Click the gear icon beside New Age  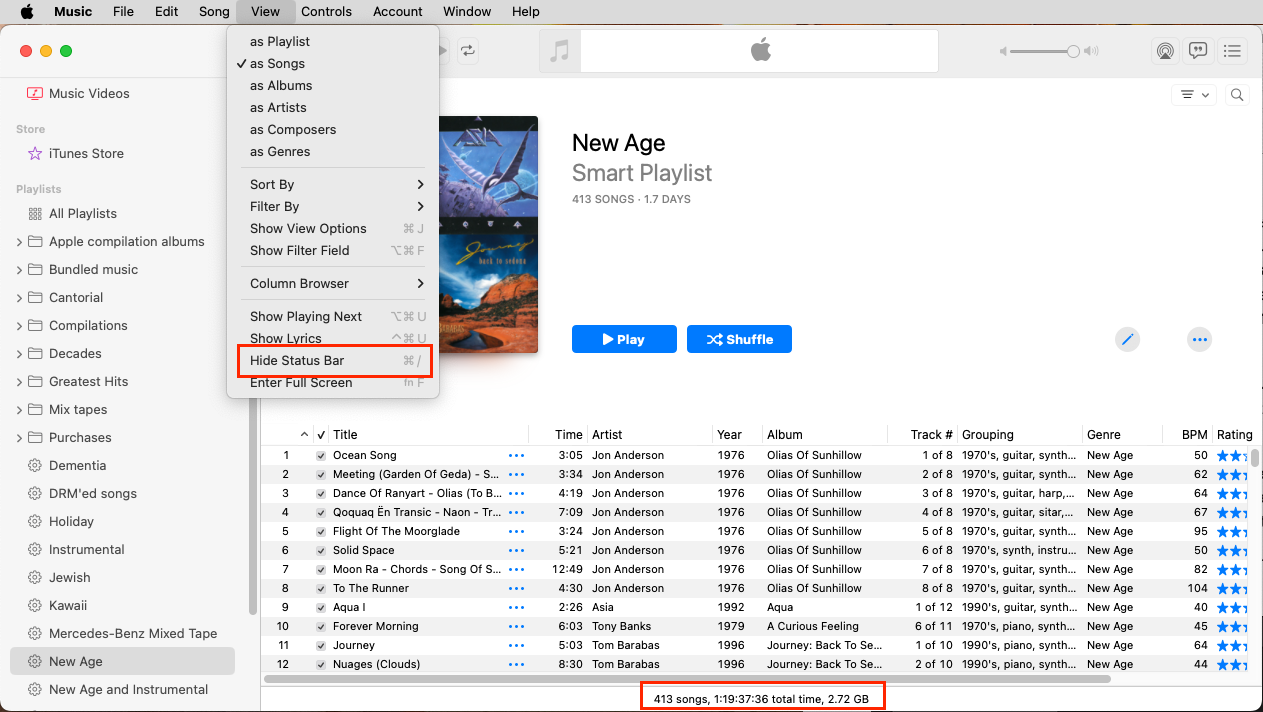pos(35,661)
